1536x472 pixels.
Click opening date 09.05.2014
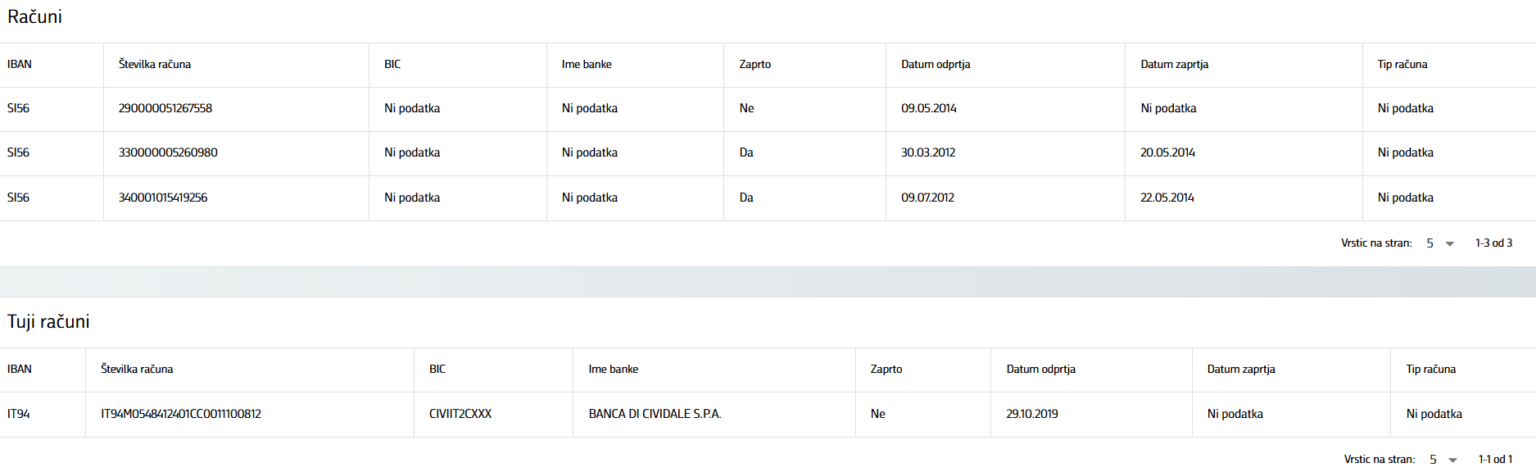[930, 108]
